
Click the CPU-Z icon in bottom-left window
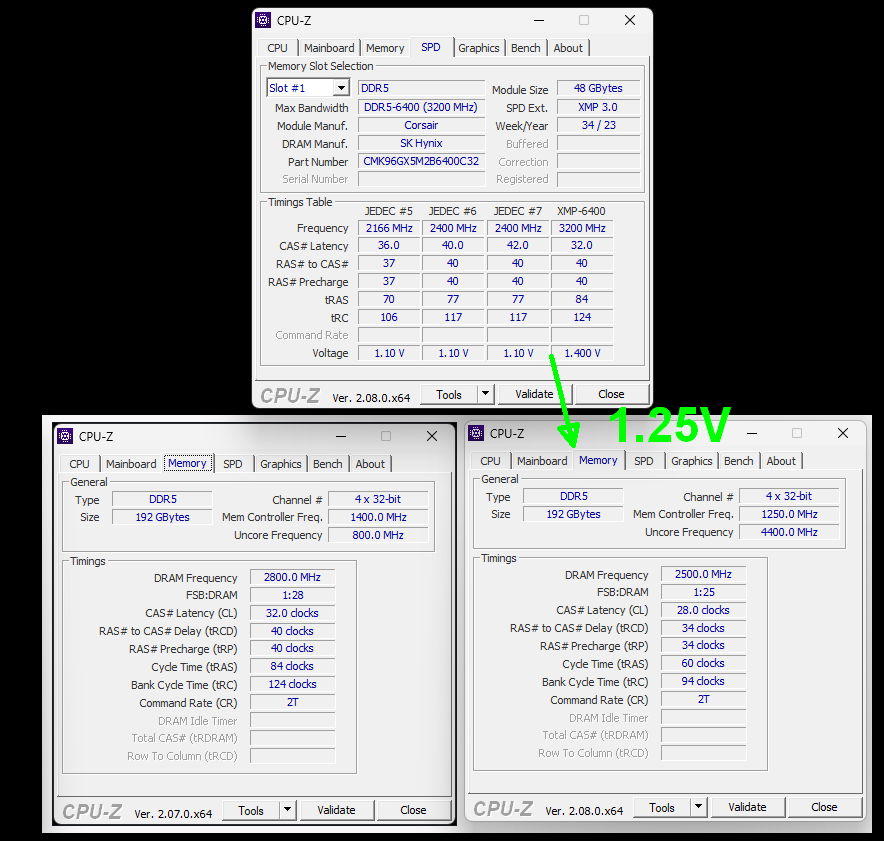pyautogui.click(x=65, y=436)
